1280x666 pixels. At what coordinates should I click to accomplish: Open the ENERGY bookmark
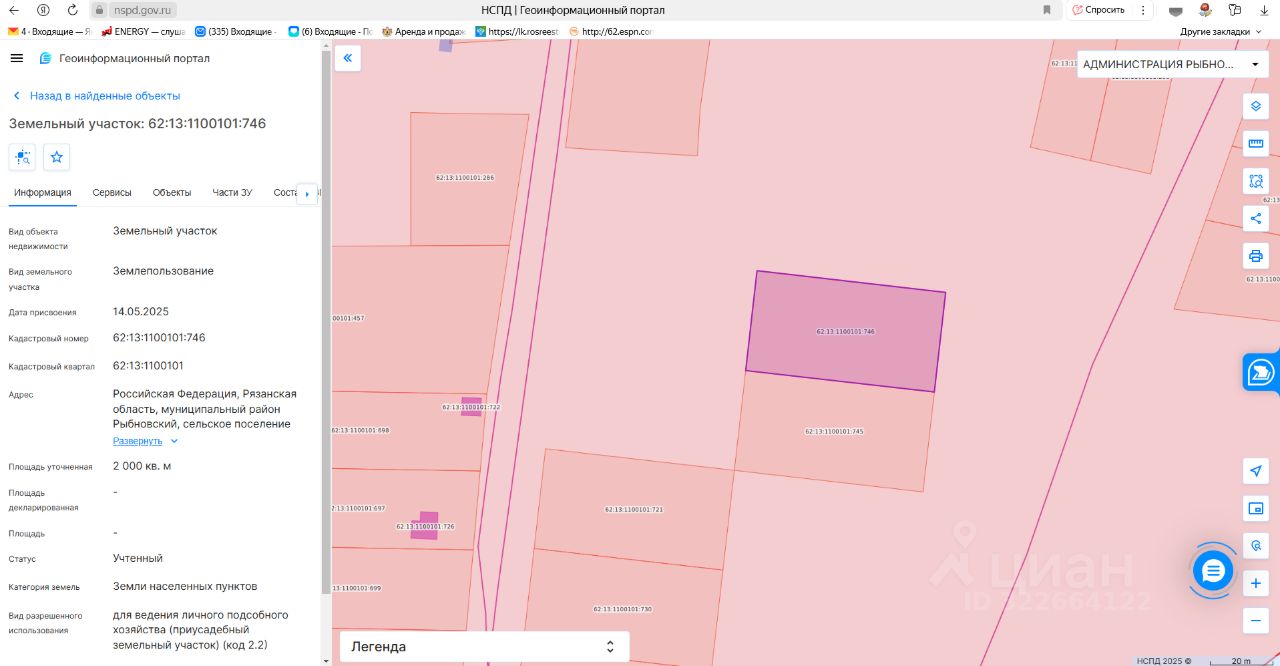(x=143, y=32)
